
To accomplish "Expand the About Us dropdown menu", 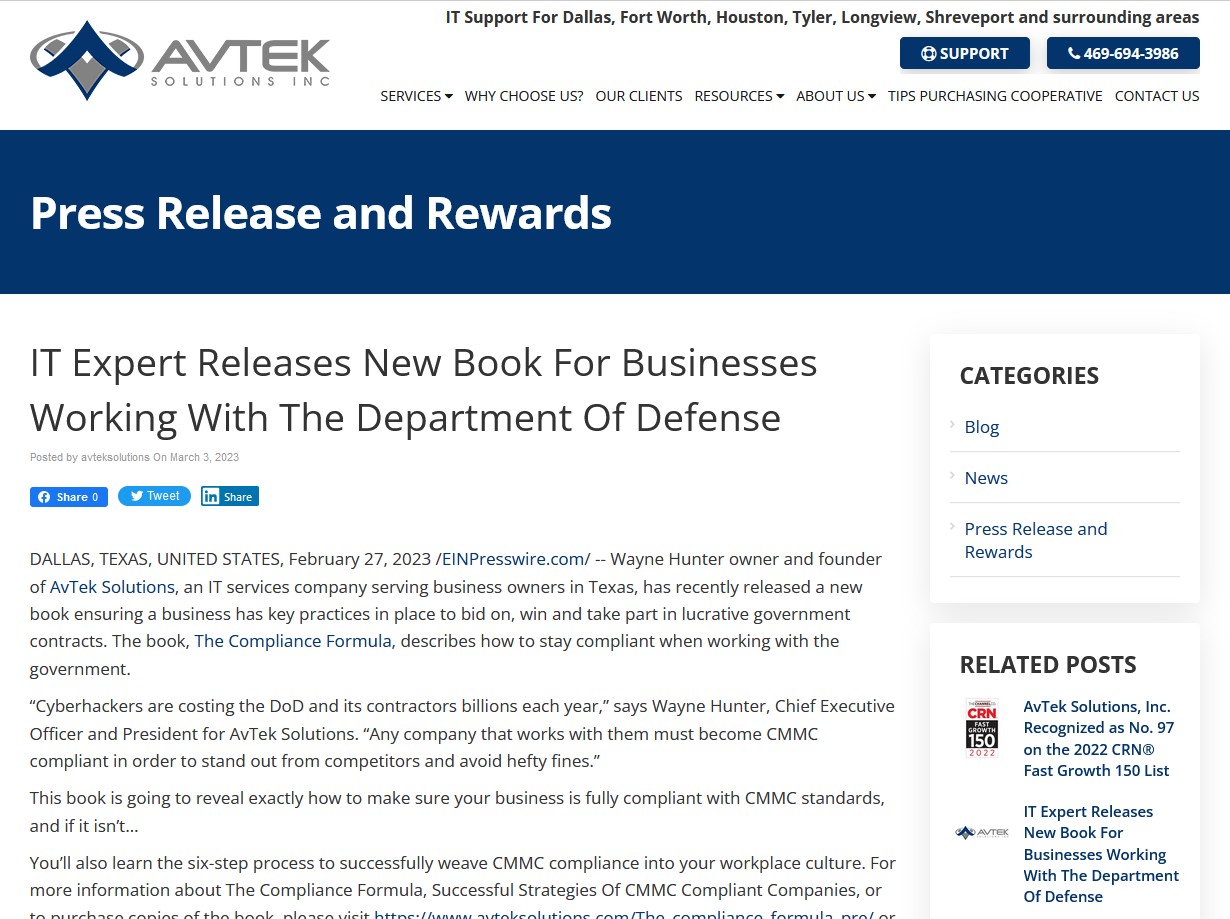I will [x=836, y=96].
